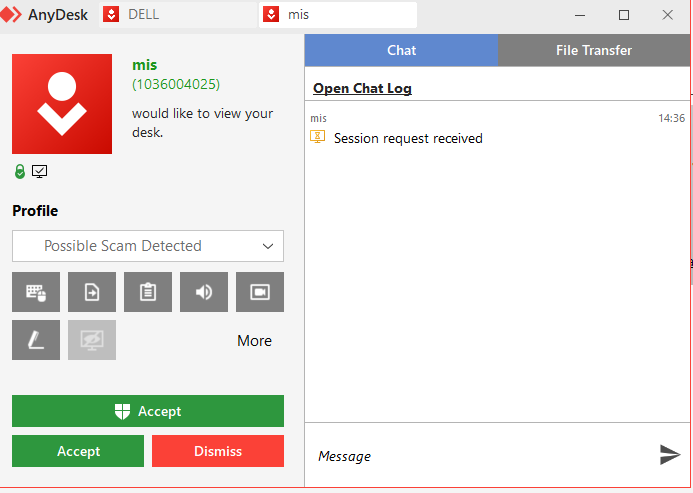693x493 pixels.
Task: Click the 14:36 timestamp
Action: coord(671,118)
